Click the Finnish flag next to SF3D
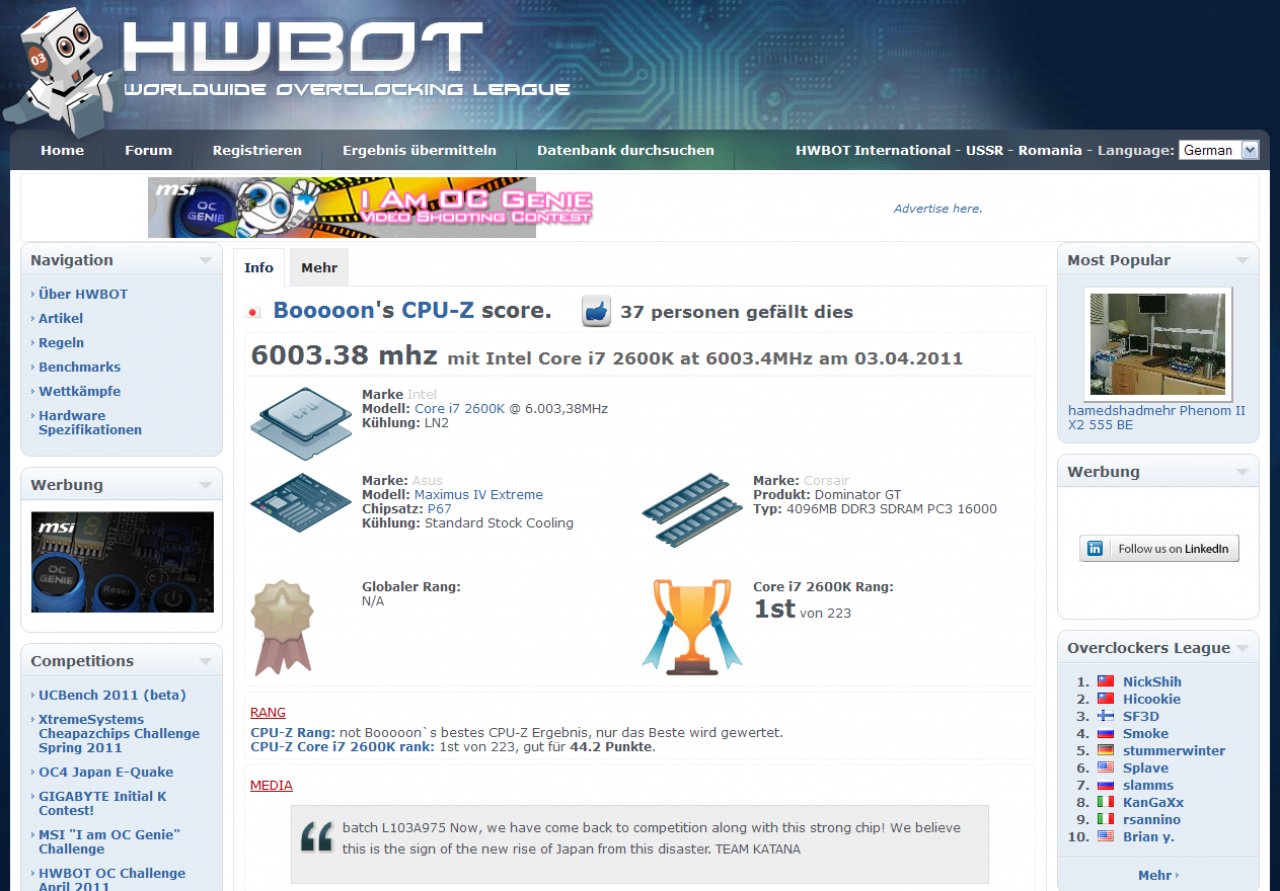The width and height of the screenshot is (1280, 891). coord(1105,716)
